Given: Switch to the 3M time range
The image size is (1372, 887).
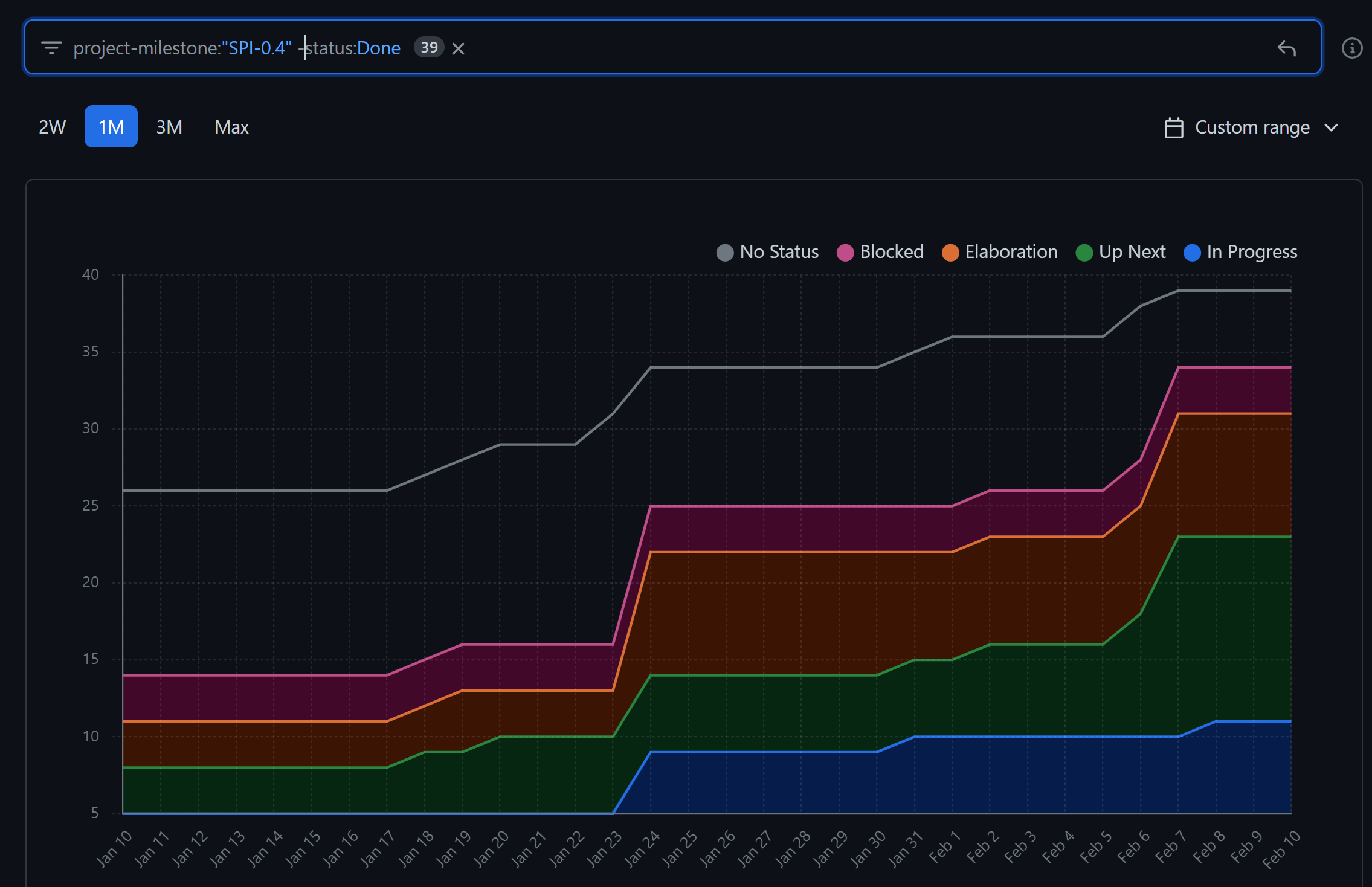Looking at the screenshot, I should coord(169,127).
